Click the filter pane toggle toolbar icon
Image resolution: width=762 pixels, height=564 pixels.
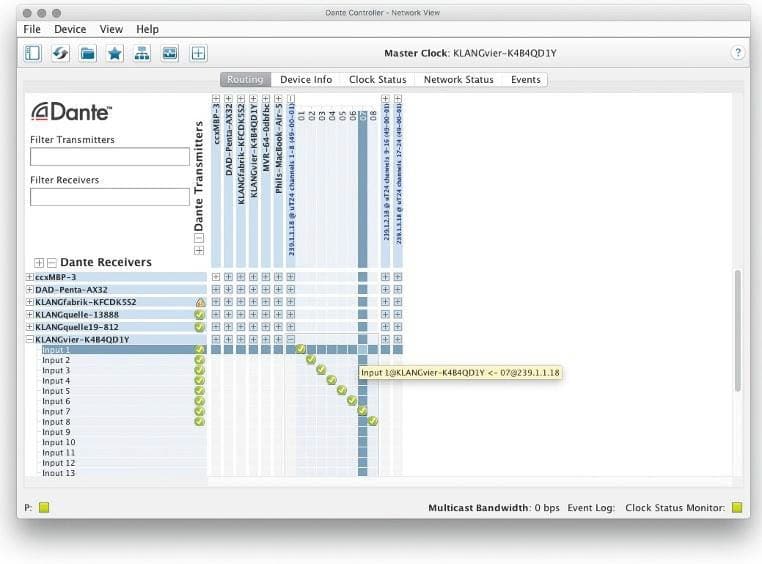click(x=33, y=53)
